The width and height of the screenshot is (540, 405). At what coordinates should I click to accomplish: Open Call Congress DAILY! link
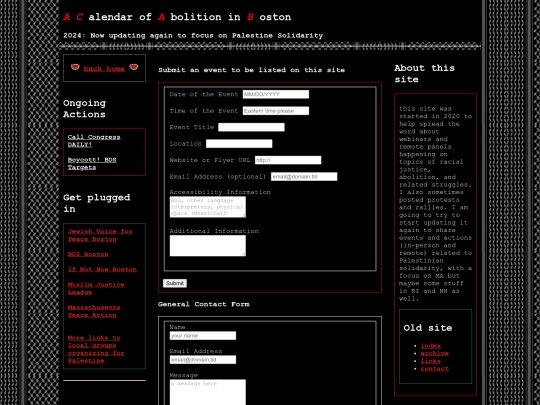tap(94, 141)
